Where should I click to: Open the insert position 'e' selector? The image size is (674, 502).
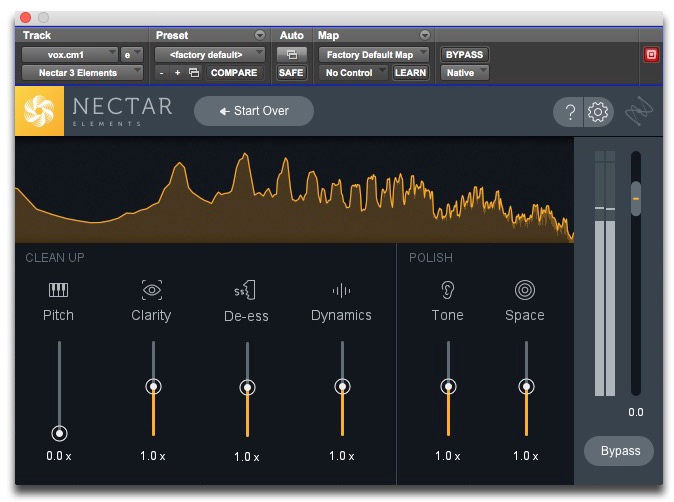132,55
